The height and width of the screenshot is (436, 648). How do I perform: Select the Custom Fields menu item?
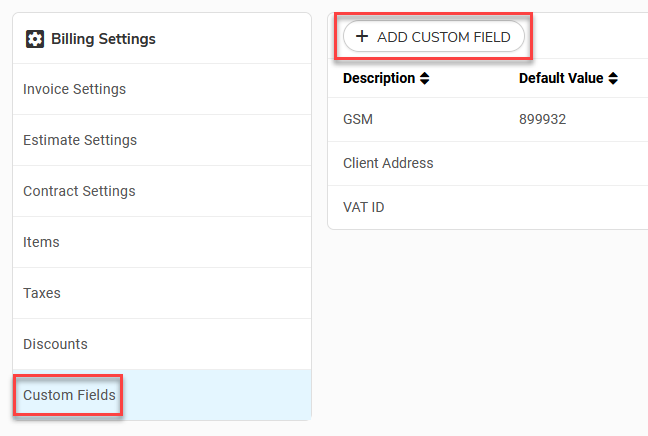(x=162, y=395)
